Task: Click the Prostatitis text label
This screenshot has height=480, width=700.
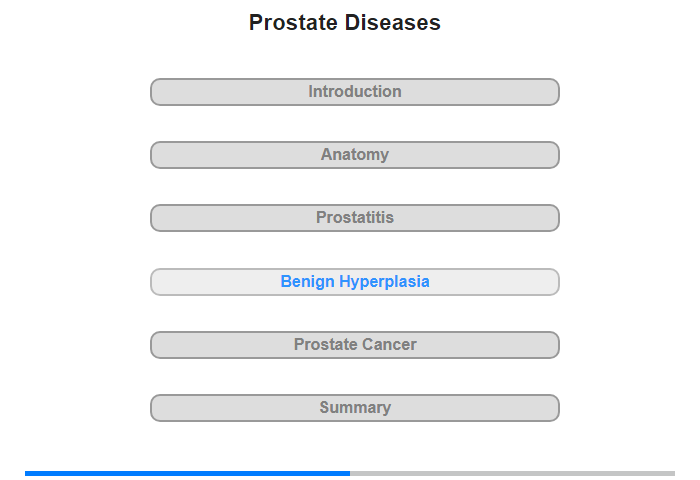Action: tap(355, 217)
